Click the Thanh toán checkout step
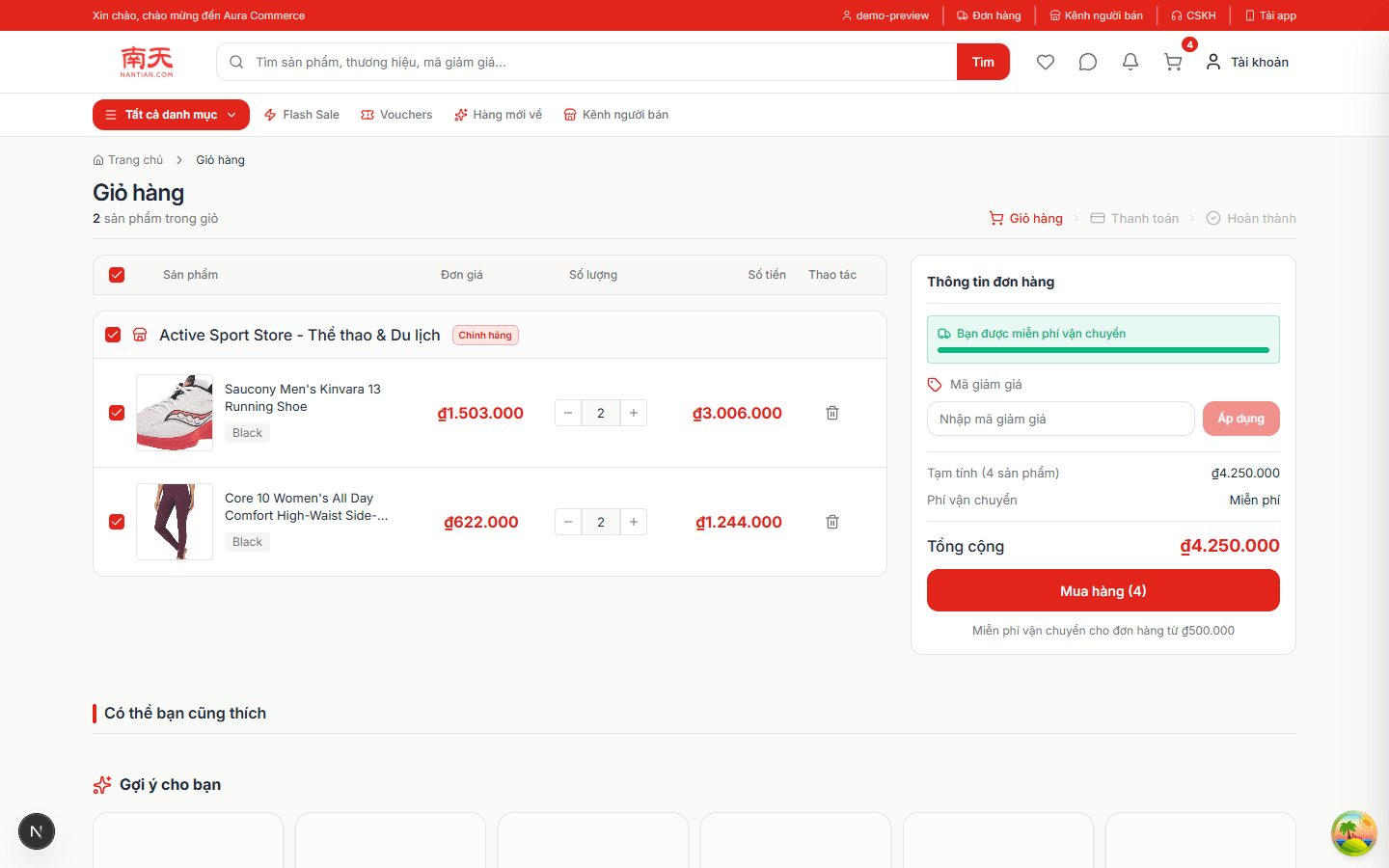This screenshot has width=1389, height=868. pyautogui.click(x=1134, y=218)
